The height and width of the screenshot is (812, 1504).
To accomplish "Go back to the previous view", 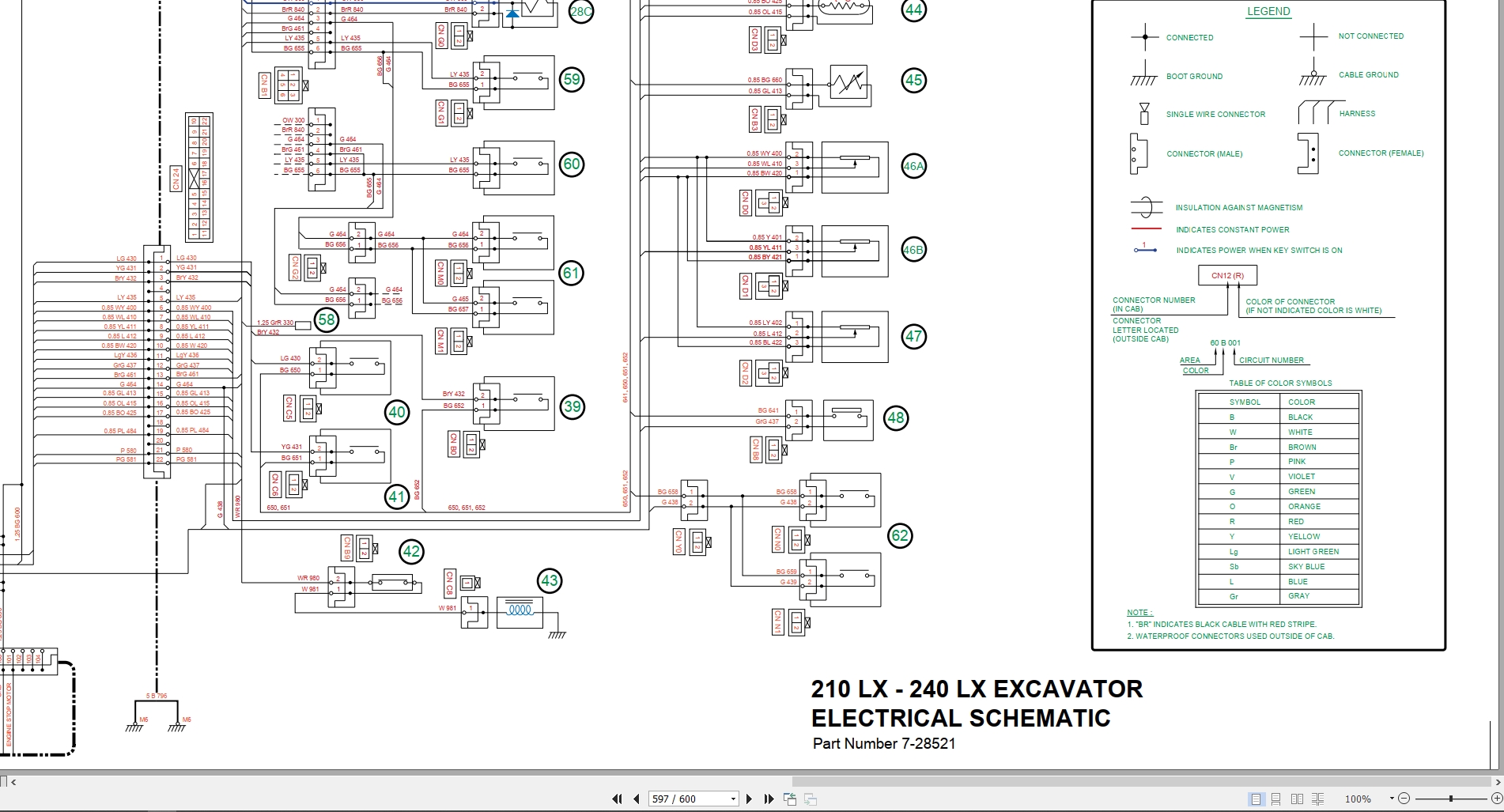I will (789, 799).
